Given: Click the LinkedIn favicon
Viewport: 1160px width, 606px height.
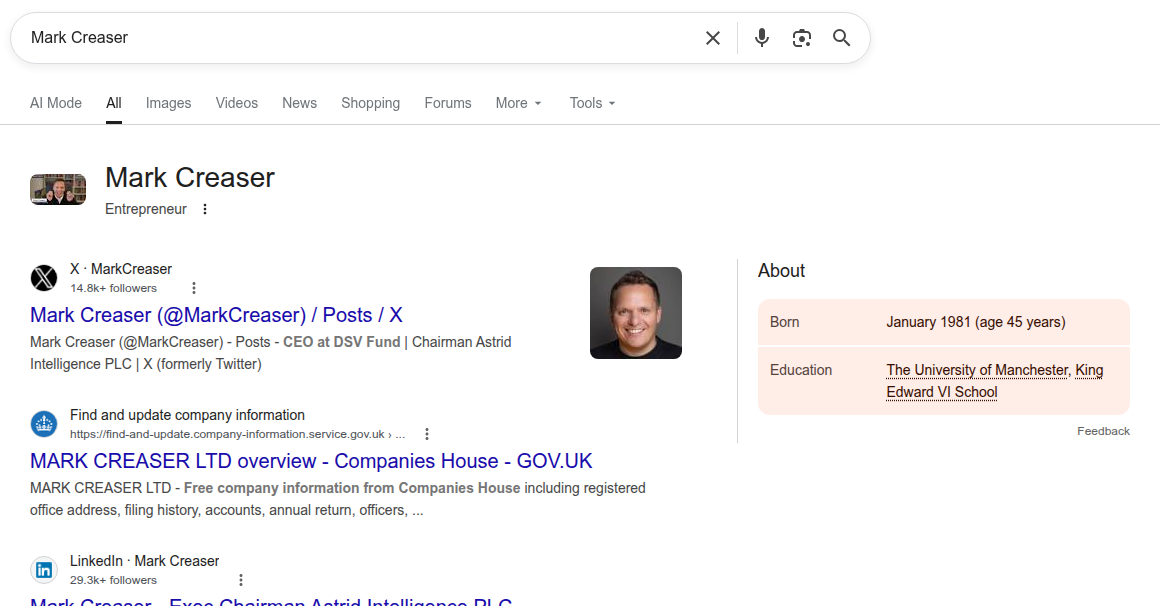Looking at the screenshot, I should pos(44,570).
